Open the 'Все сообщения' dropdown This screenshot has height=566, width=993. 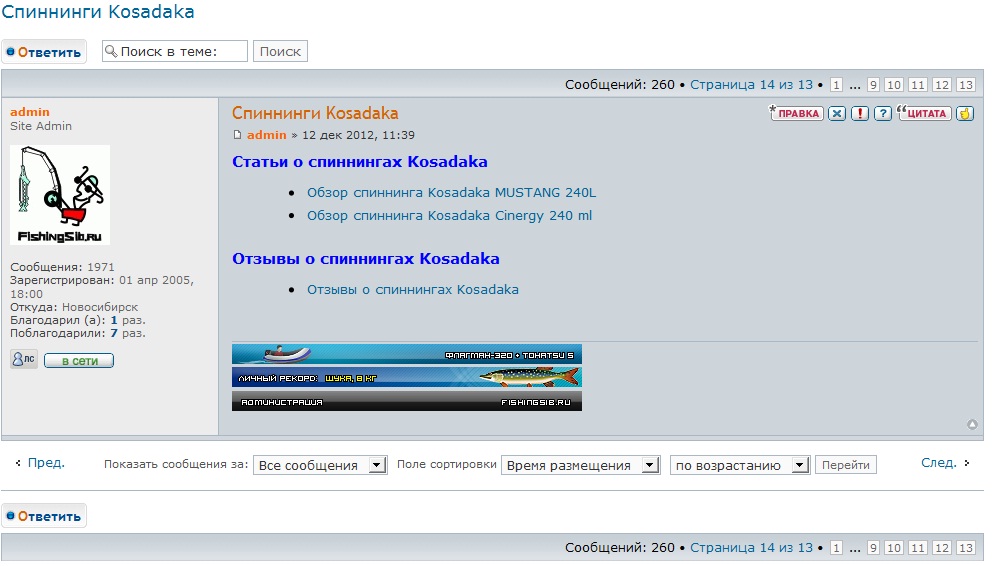(x=320, y=465)
